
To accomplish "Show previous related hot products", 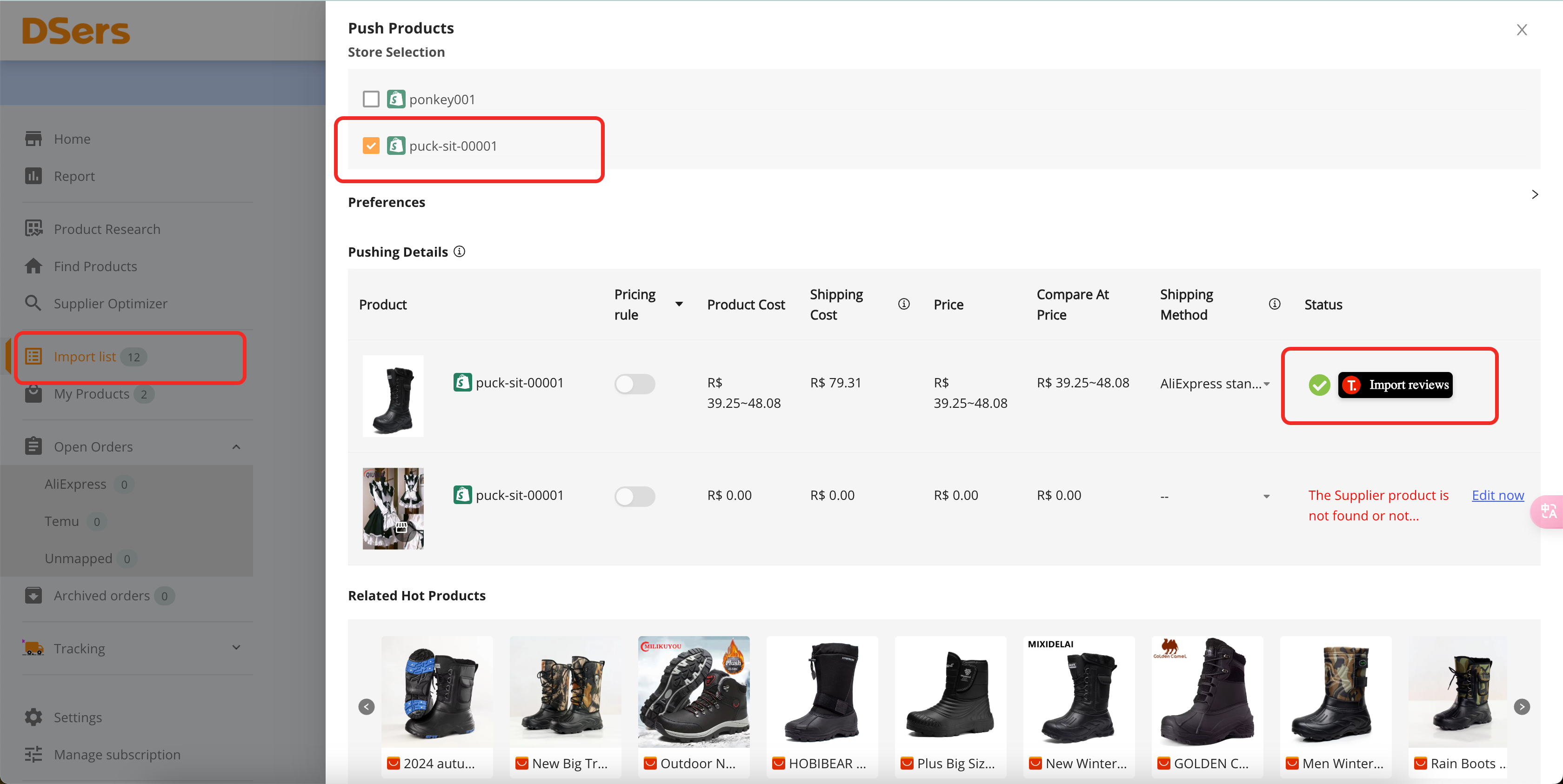I will (x=367, y=706).
